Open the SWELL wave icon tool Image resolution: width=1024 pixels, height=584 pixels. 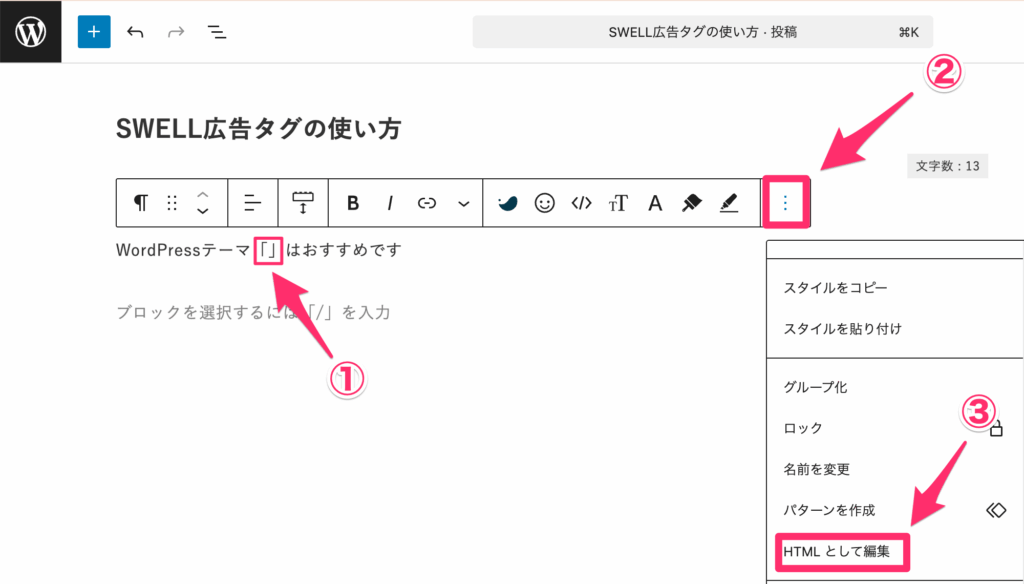(x=508, y=203)
